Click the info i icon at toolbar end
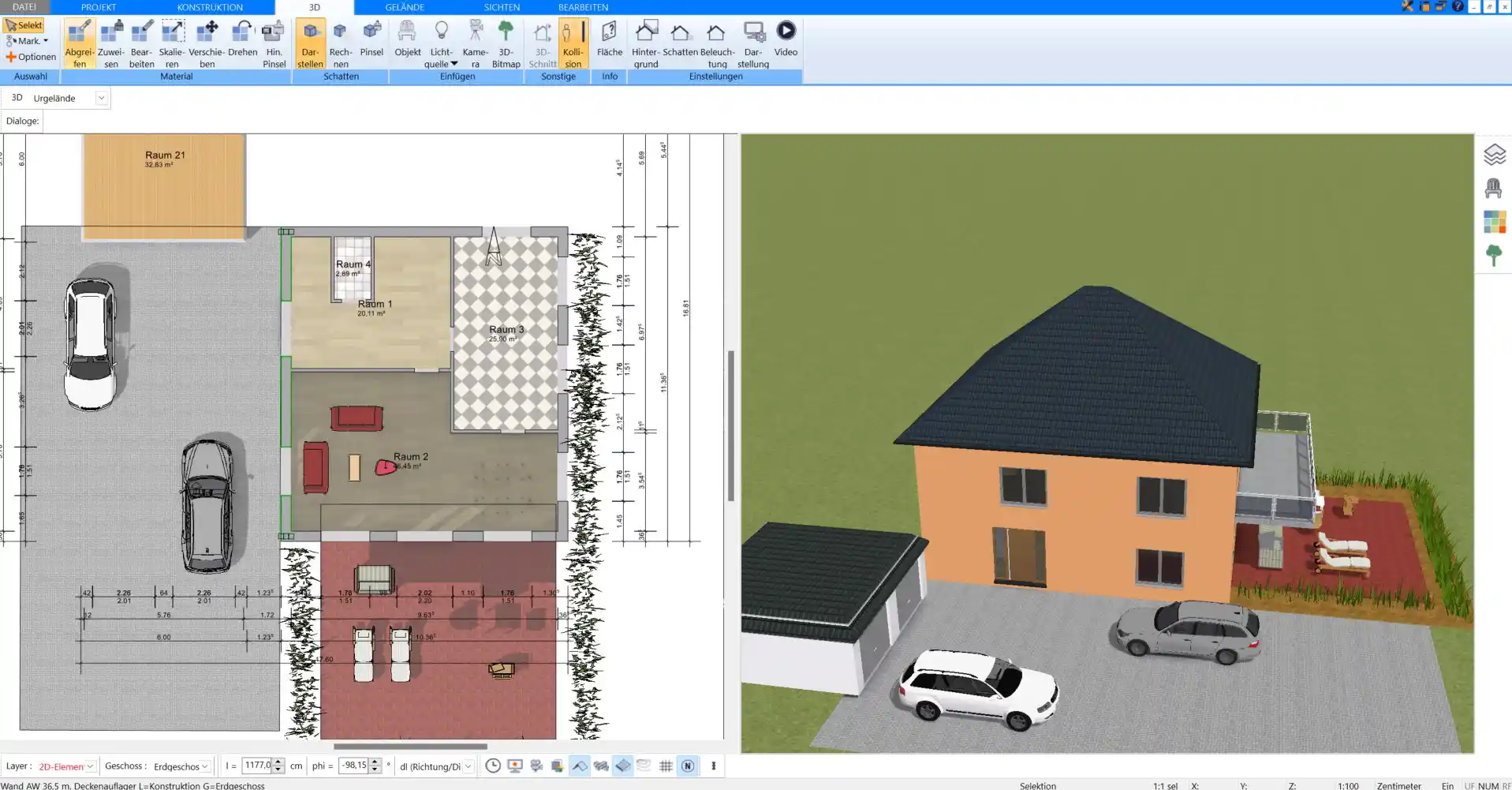 point(714,766)
